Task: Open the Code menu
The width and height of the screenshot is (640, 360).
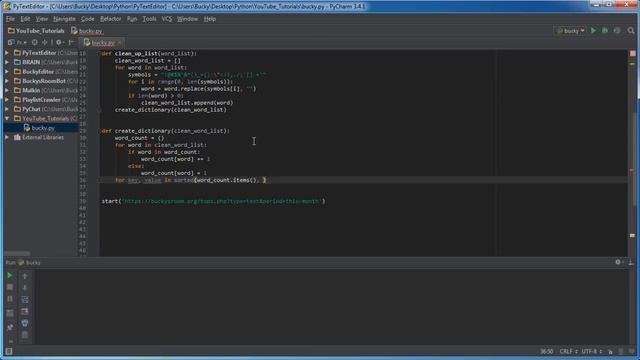Action: (87, 19)
